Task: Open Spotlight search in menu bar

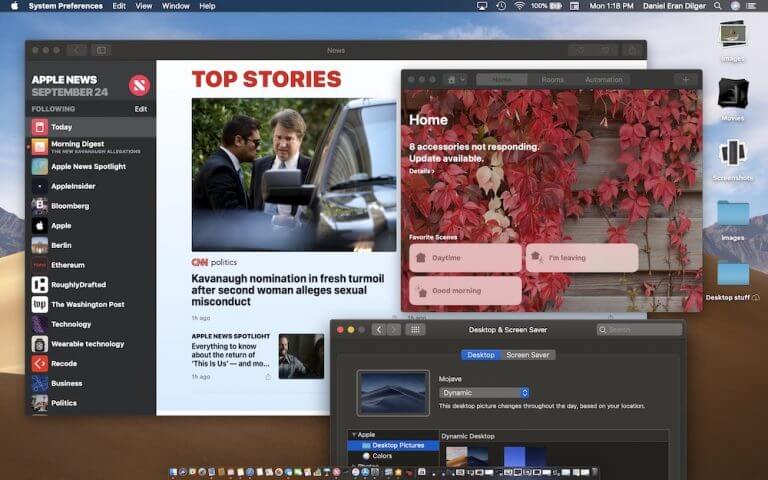Action: pyautogui.click(x=718, y=6)
